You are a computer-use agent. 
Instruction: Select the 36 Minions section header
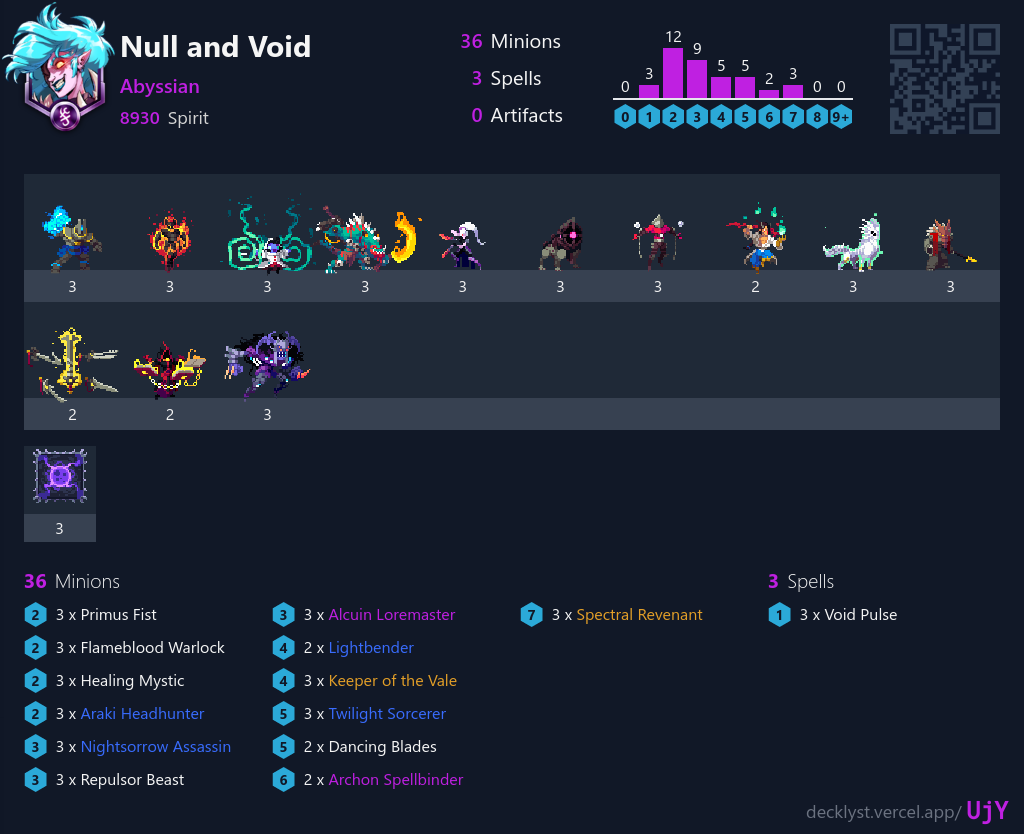coord(70,581)
